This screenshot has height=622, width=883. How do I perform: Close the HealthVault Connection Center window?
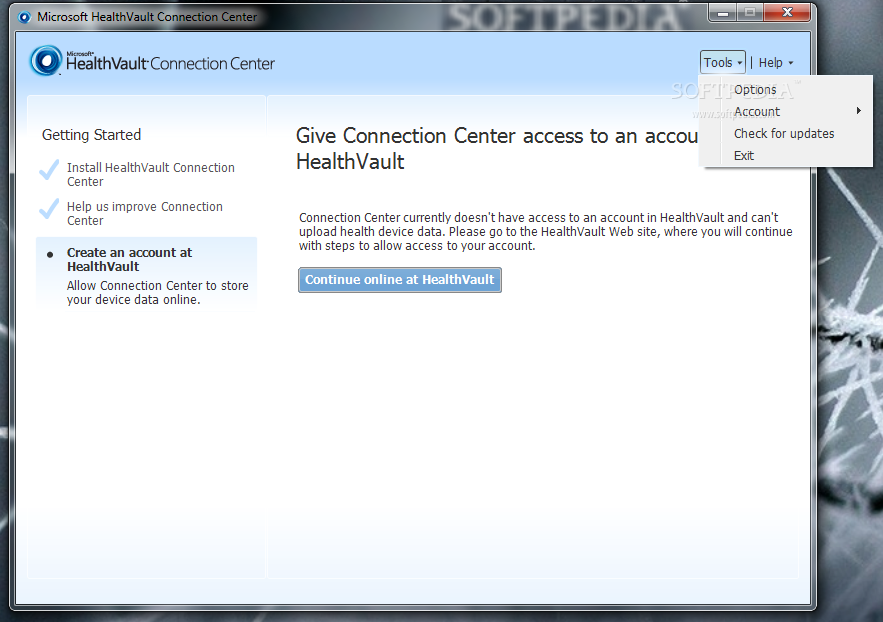tap(787, 12)
